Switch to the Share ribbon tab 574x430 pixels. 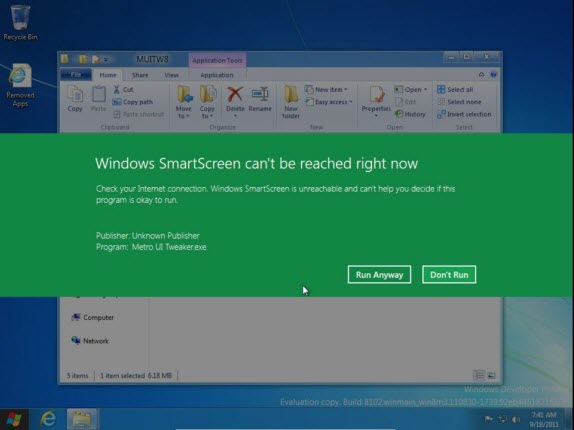tap(140, 75)
